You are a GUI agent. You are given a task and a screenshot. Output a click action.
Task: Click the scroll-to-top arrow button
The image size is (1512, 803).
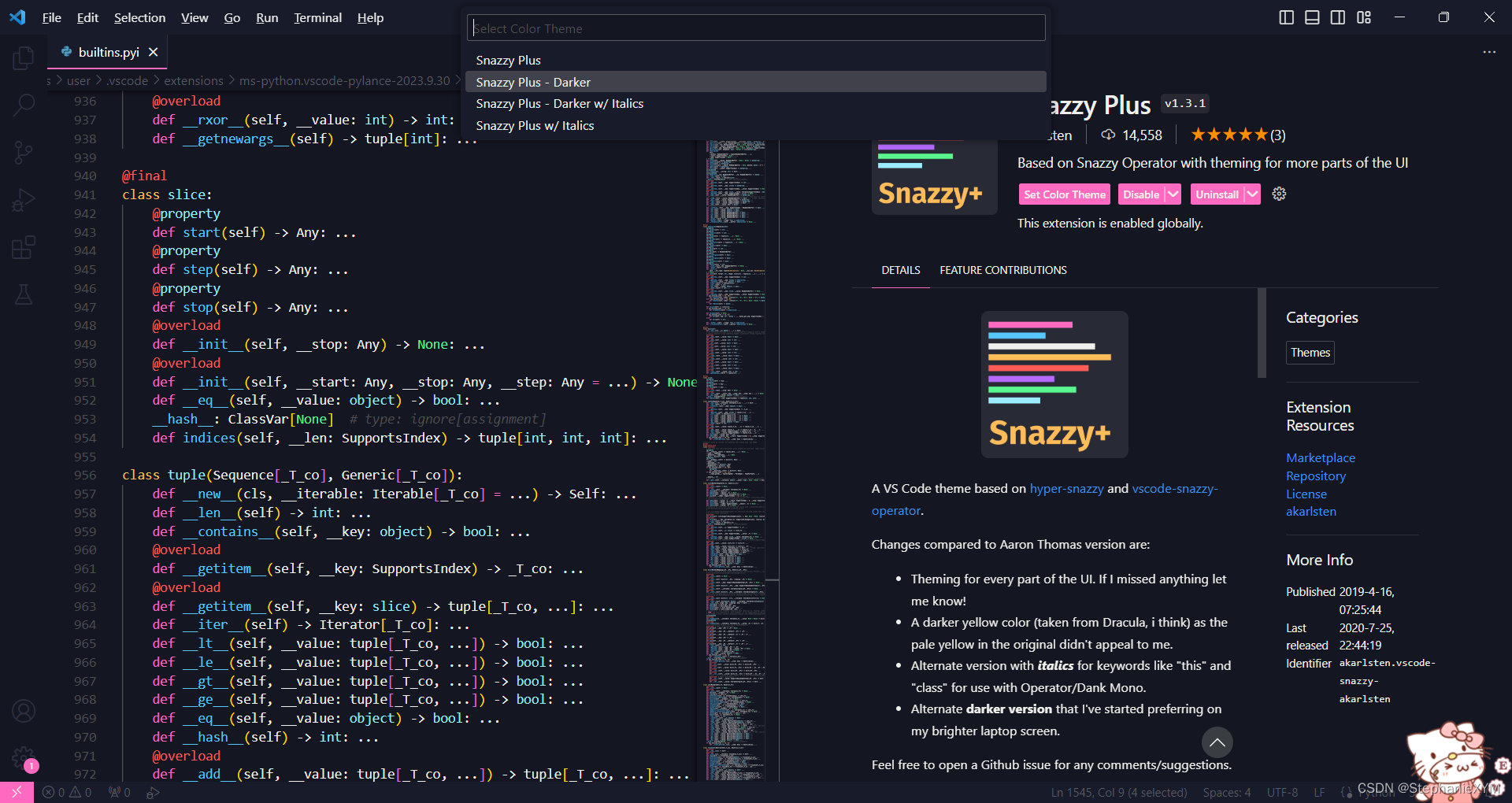tap(1217, 742)
